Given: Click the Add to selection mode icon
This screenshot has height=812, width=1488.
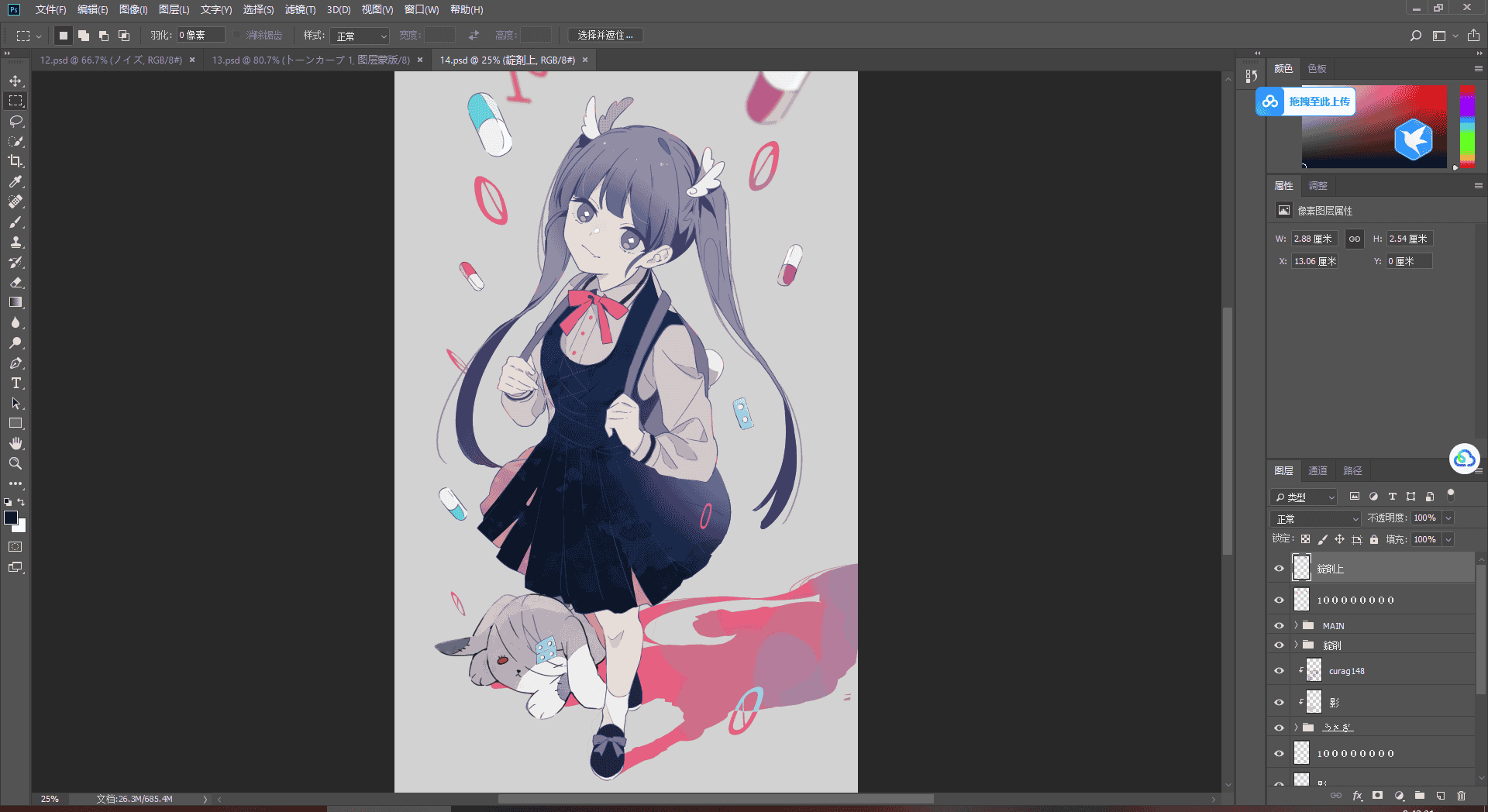Looking at the screenshot, I should (84, 36).
